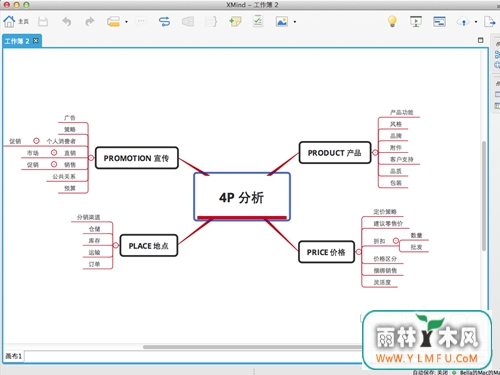This screenshot has width=500, height=375.
Task: Add a relationship link icon
Action: [164, 22]
